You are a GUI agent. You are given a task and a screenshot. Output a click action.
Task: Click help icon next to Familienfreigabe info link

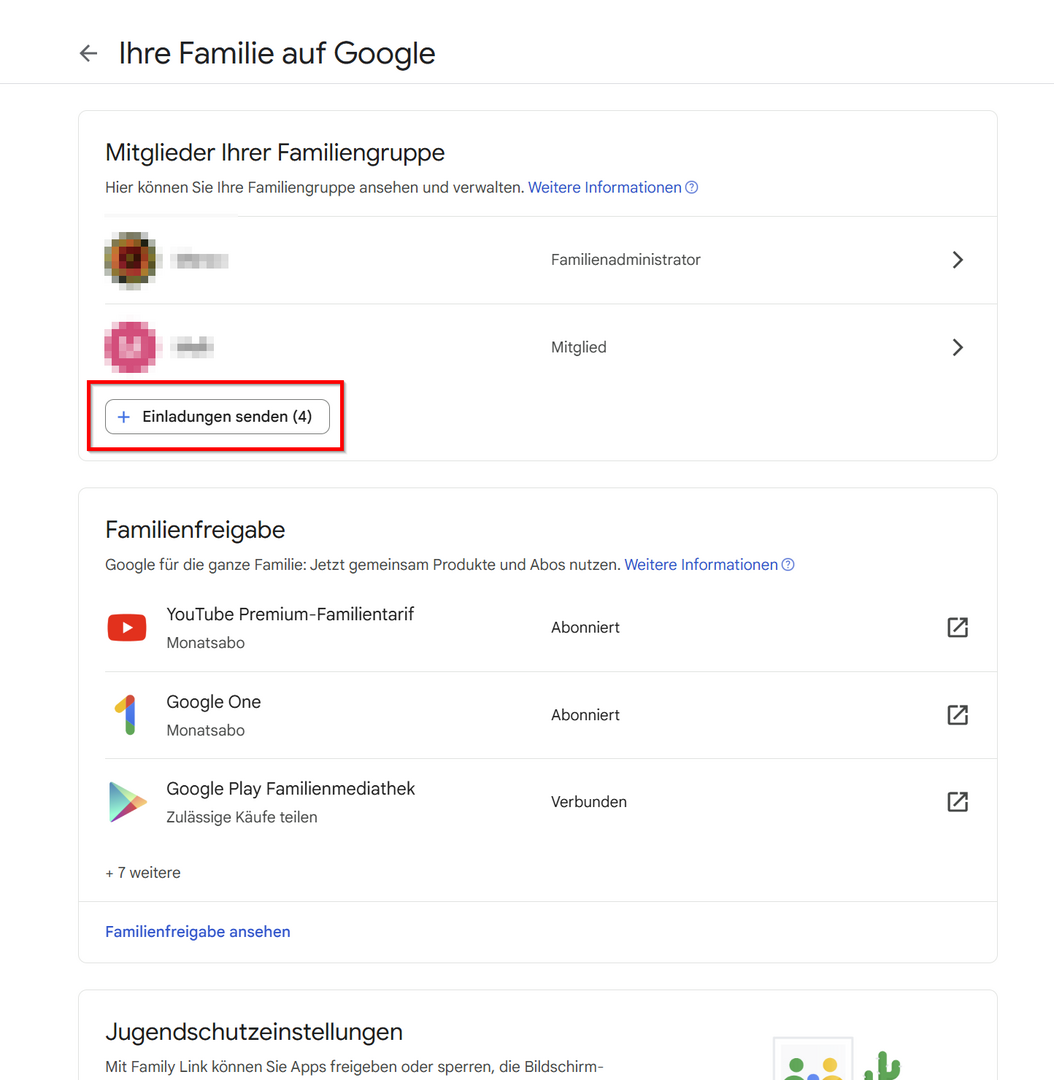(788, 565)
